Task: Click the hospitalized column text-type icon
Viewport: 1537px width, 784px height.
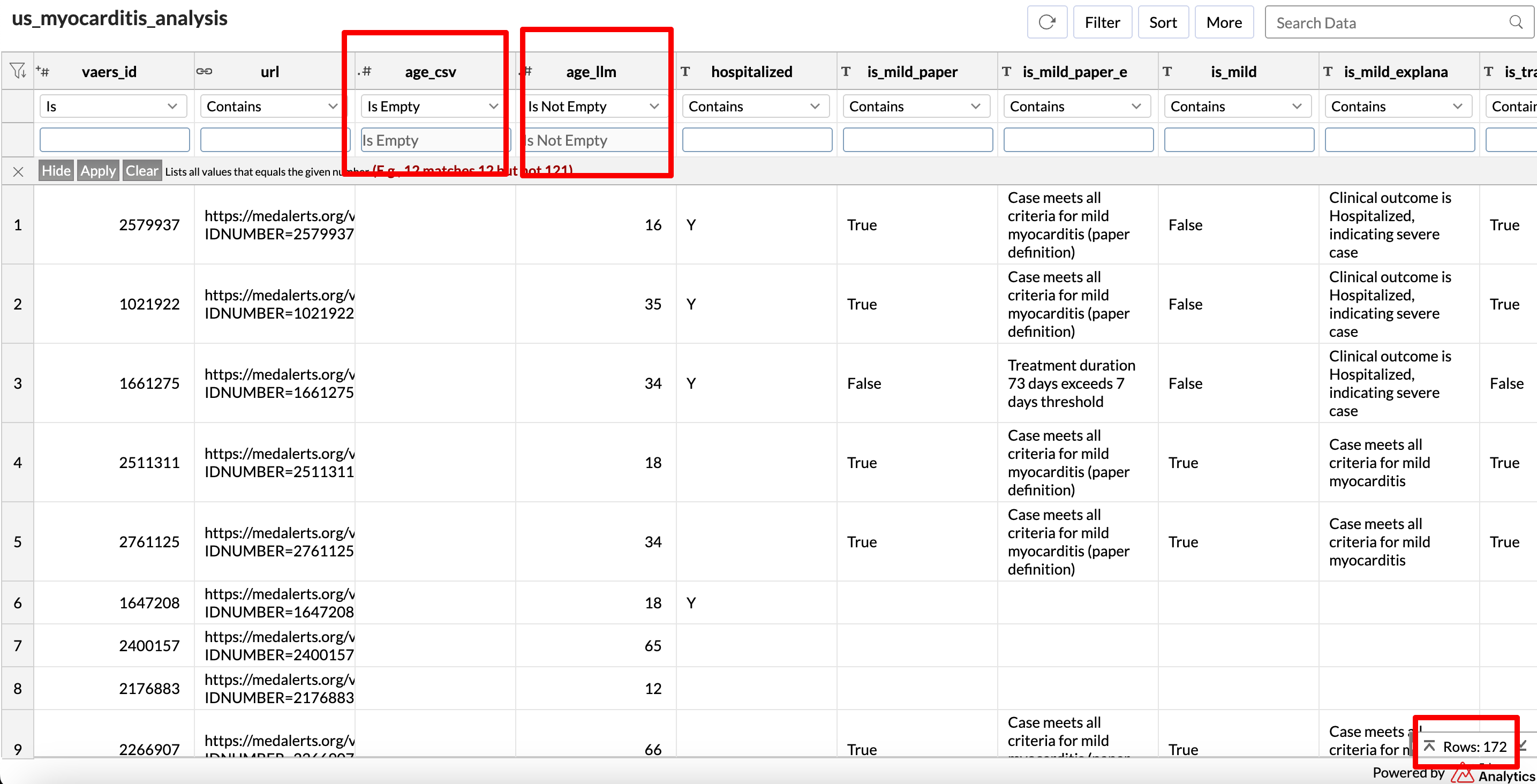Action: pyautogui.click(x=685, y=72)
